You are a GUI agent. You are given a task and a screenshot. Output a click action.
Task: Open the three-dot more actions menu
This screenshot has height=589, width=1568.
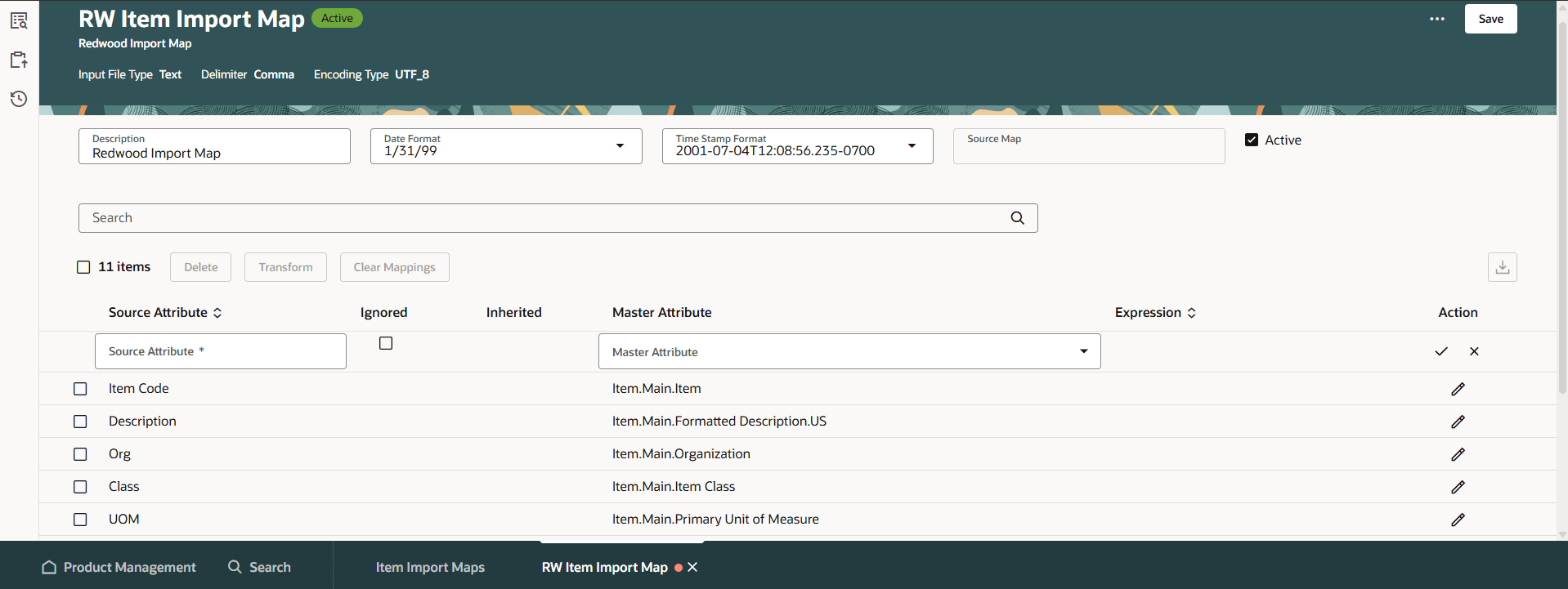(1437, 19)
